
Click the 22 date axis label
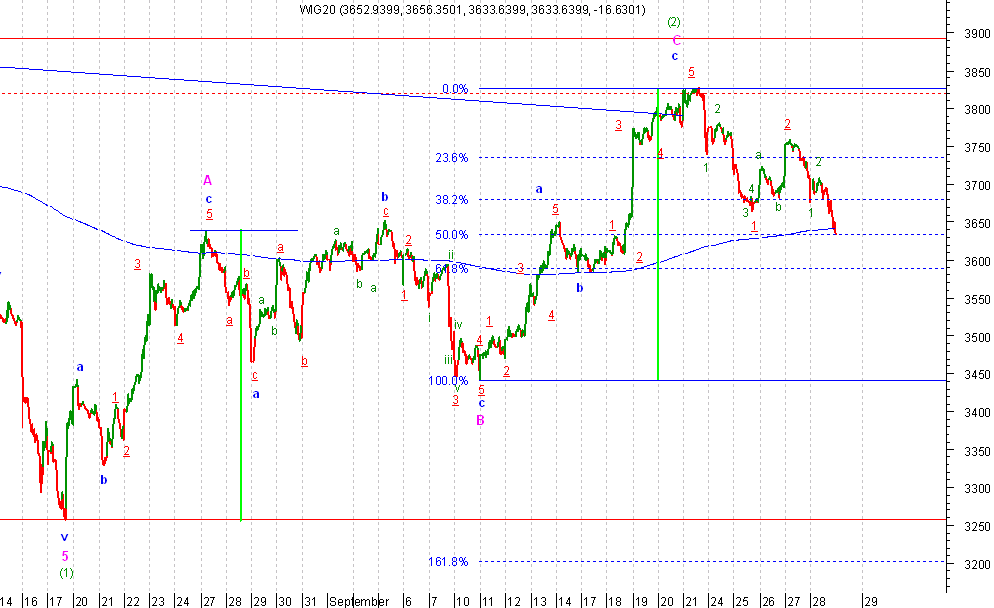(x=132, y=601)
